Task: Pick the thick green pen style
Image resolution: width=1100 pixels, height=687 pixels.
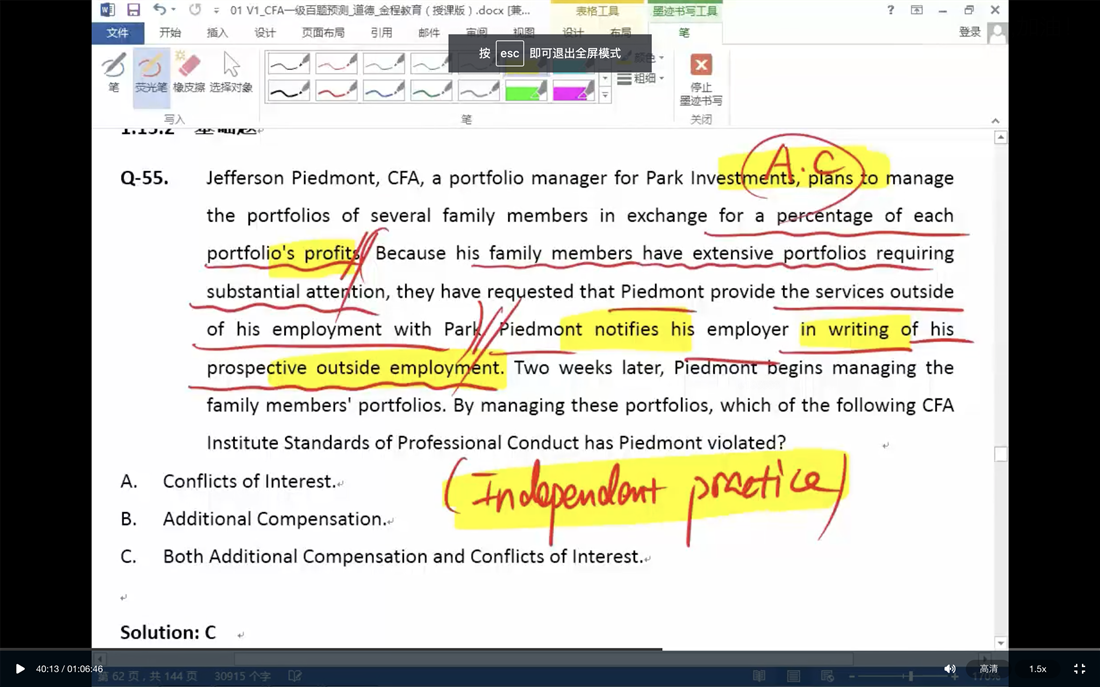Action: [x=431, y=91]
